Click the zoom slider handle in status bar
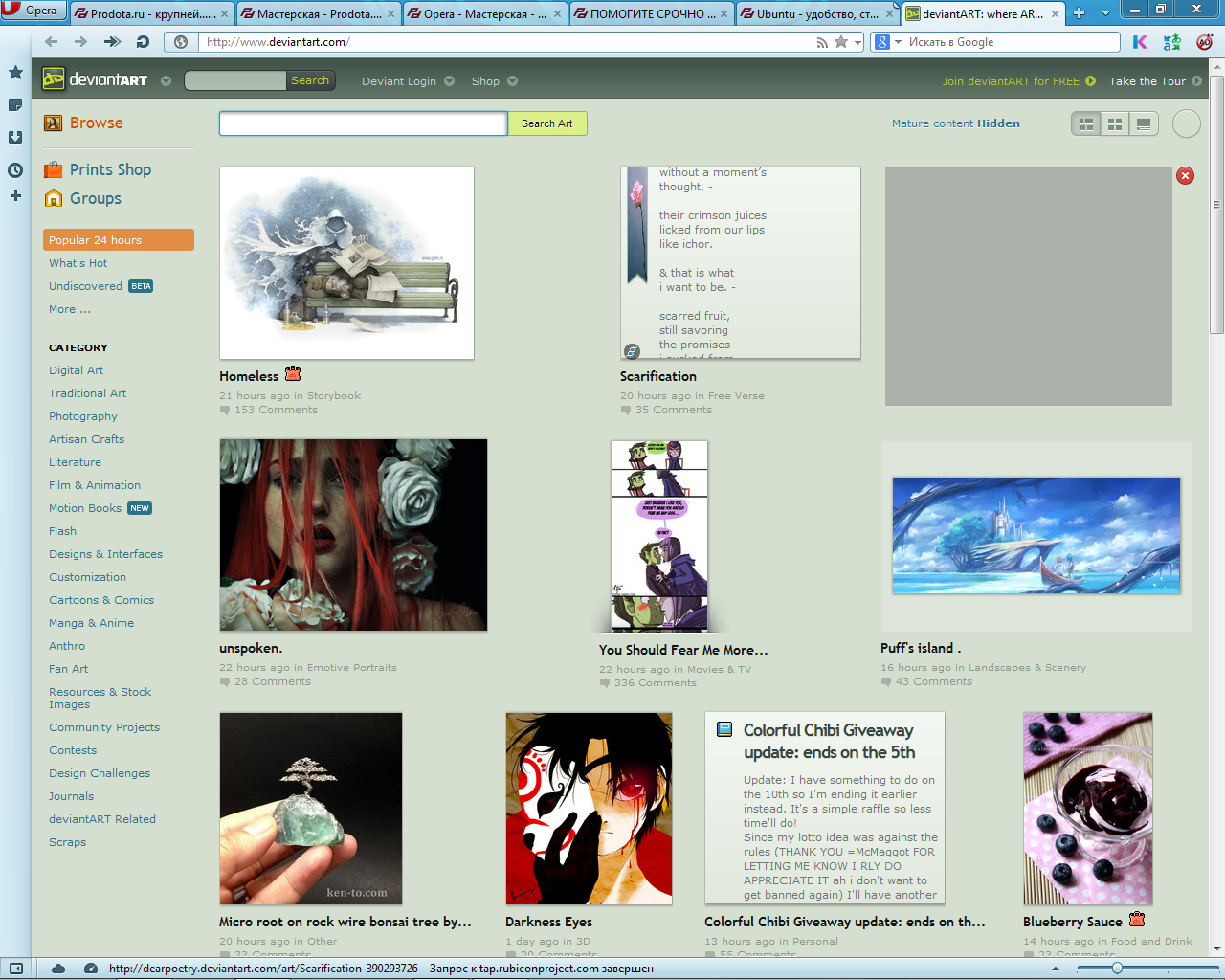The width and height of the screenshot is (1225, 980). [1117, 969]
